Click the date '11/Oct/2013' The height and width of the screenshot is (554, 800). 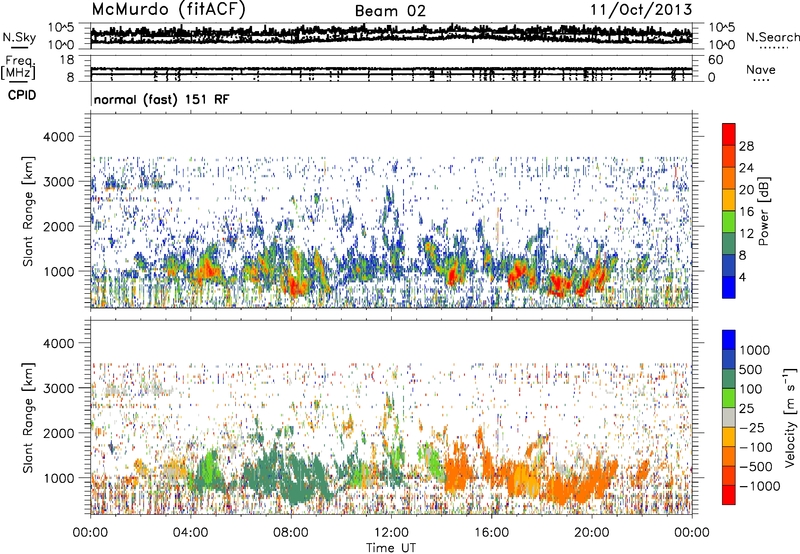(x=641, y=10)
